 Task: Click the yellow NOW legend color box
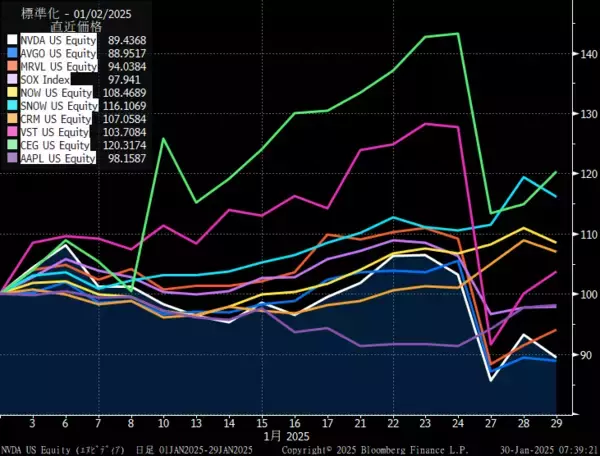11,92
